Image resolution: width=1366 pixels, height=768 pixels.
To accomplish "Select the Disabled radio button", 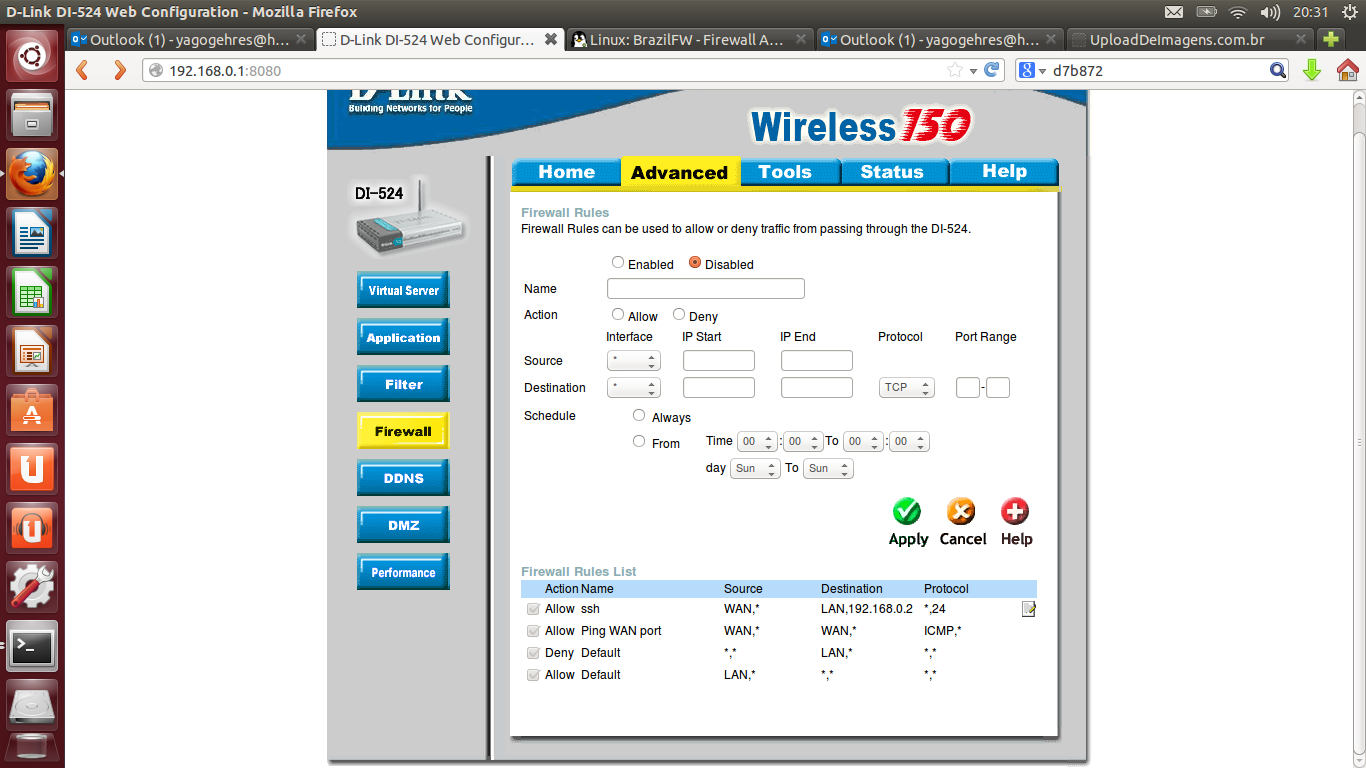I will click(x=695, y=262).
